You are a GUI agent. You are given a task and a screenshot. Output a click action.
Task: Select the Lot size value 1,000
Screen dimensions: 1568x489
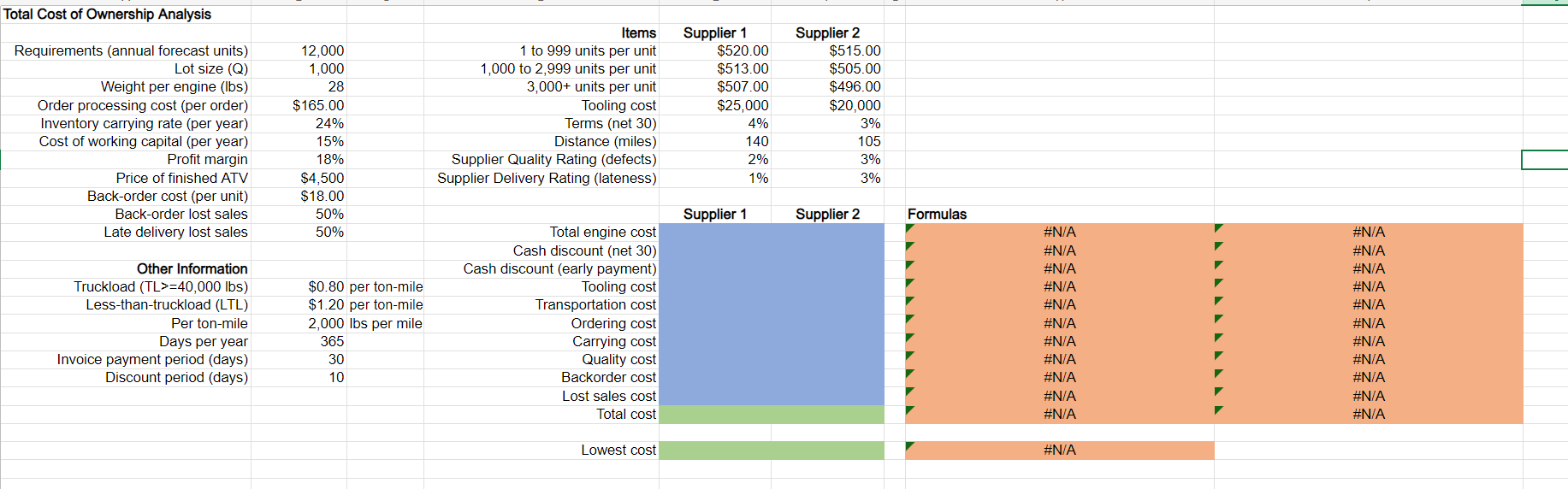pyautogui.click(x=299, y=69)
